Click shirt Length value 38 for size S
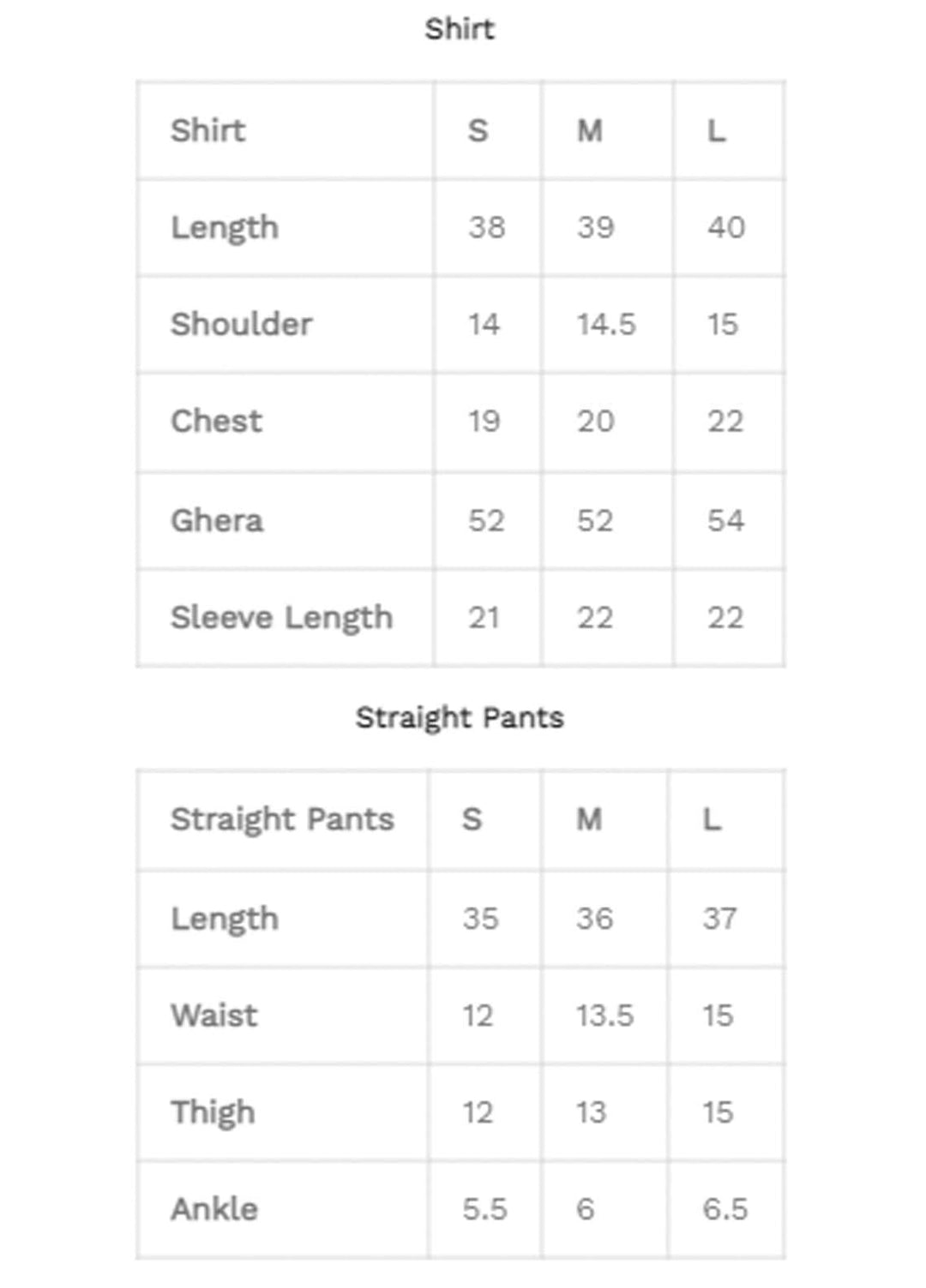 coord(486,227)
